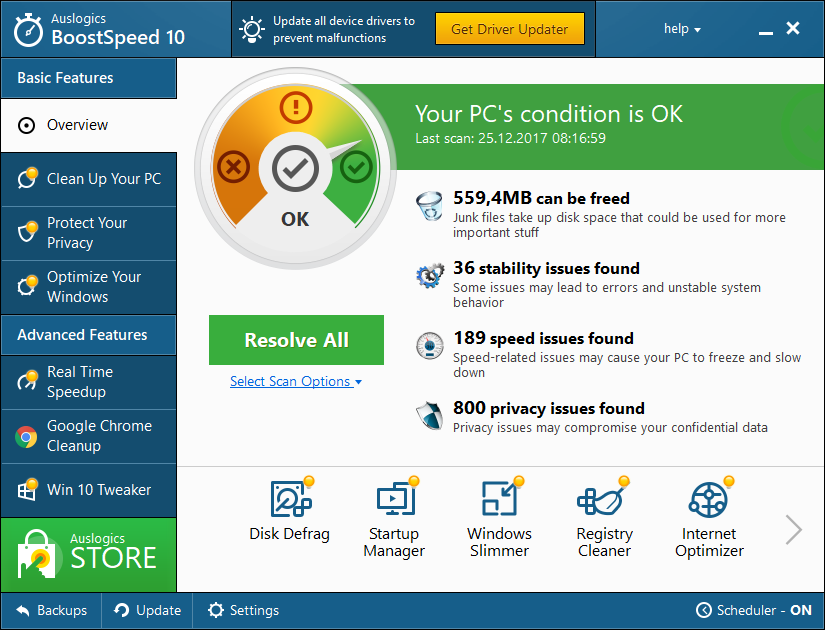The height and width of the screenshot is (630, 825).
Task: Click the Basic Features header
Action: pos(88,78)
